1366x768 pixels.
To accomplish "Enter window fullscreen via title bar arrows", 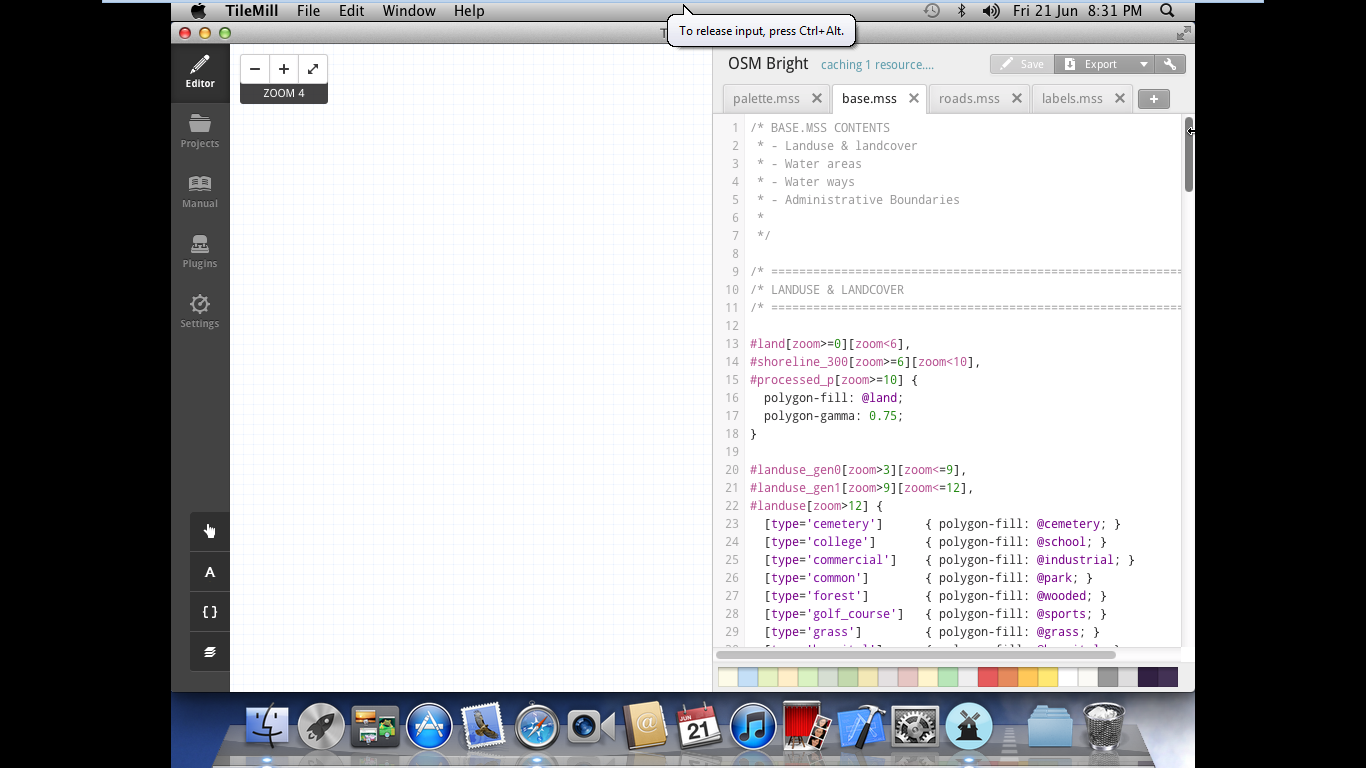I will point(1183,33).
